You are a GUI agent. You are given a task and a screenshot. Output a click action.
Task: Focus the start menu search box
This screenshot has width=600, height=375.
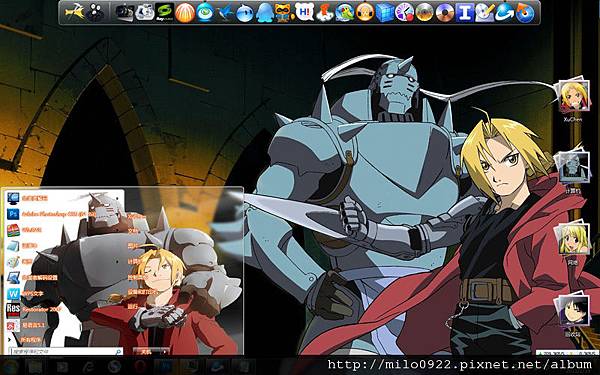(66, 351)
